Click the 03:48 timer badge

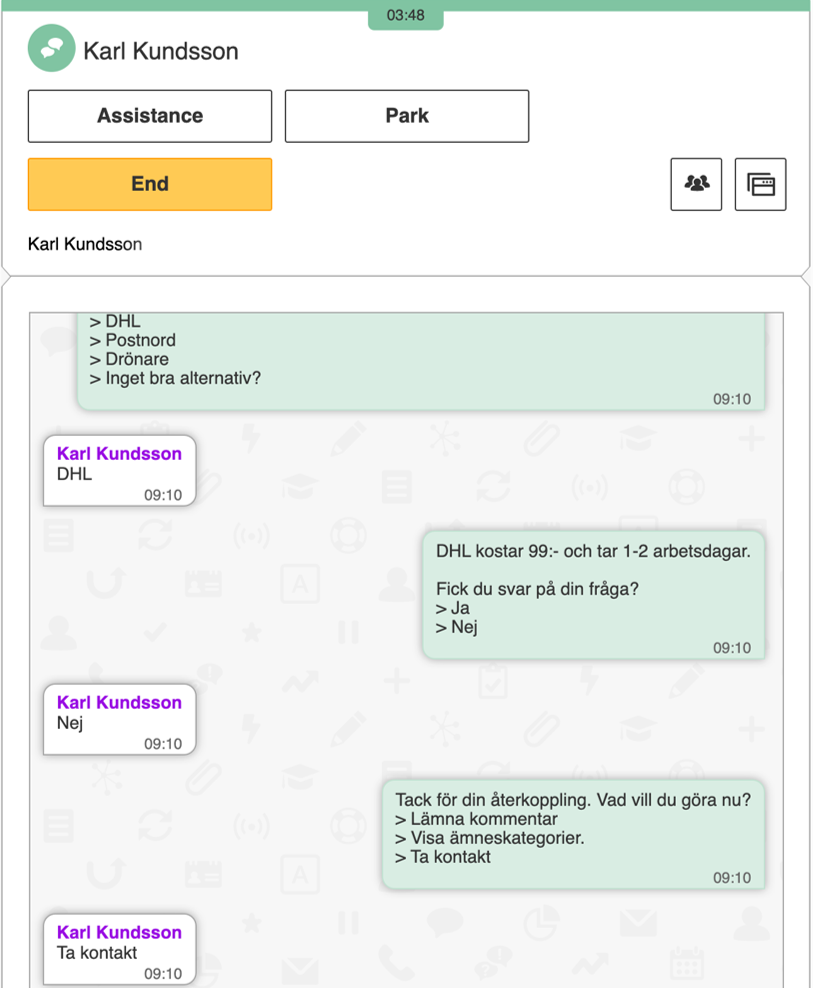[405, 16]
